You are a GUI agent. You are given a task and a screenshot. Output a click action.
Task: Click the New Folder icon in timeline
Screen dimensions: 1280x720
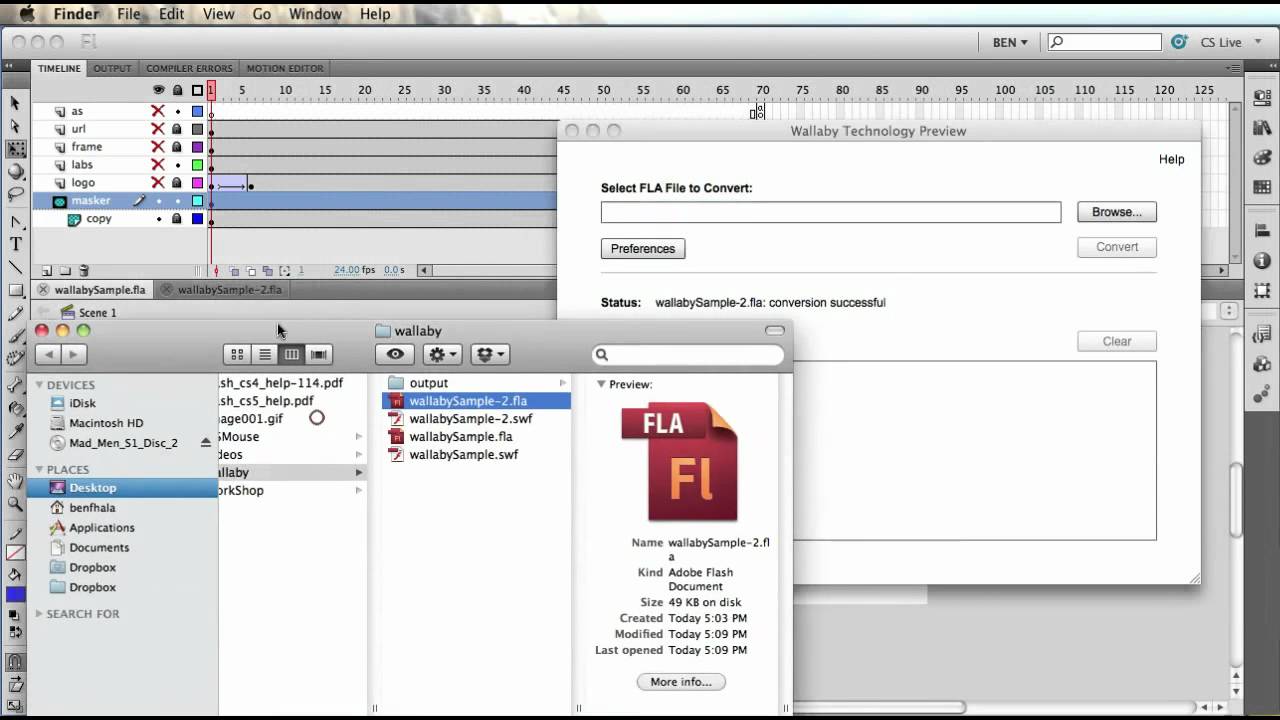65,270
